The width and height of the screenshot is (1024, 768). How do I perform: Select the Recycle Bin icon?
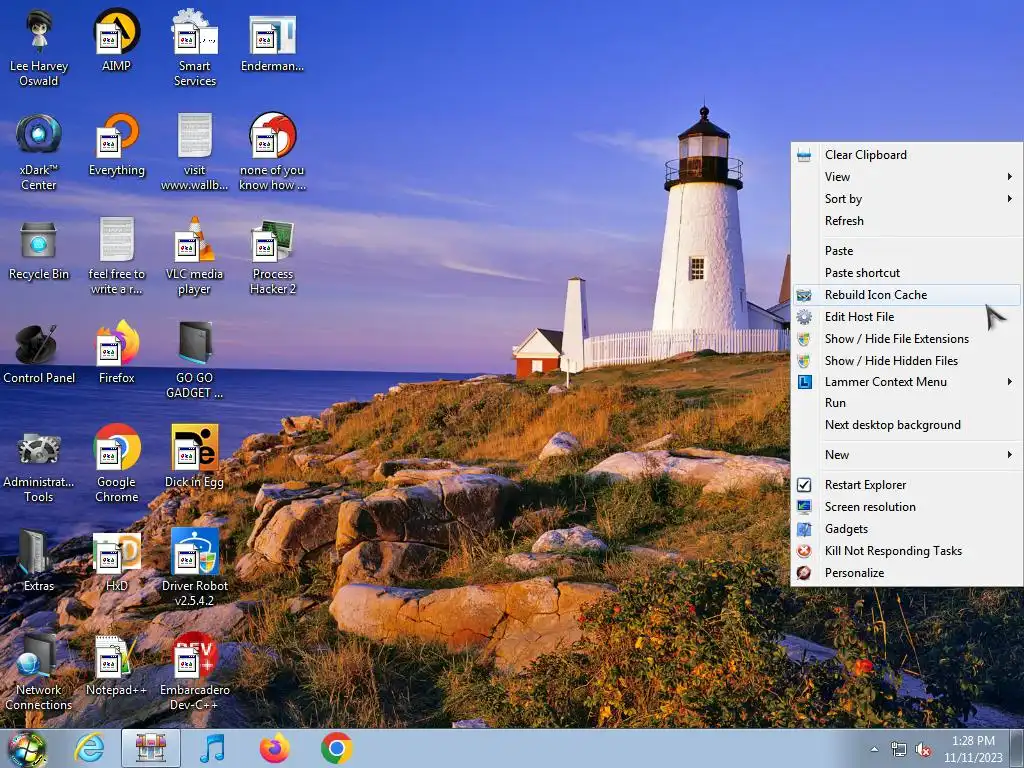tap(39, 249)
